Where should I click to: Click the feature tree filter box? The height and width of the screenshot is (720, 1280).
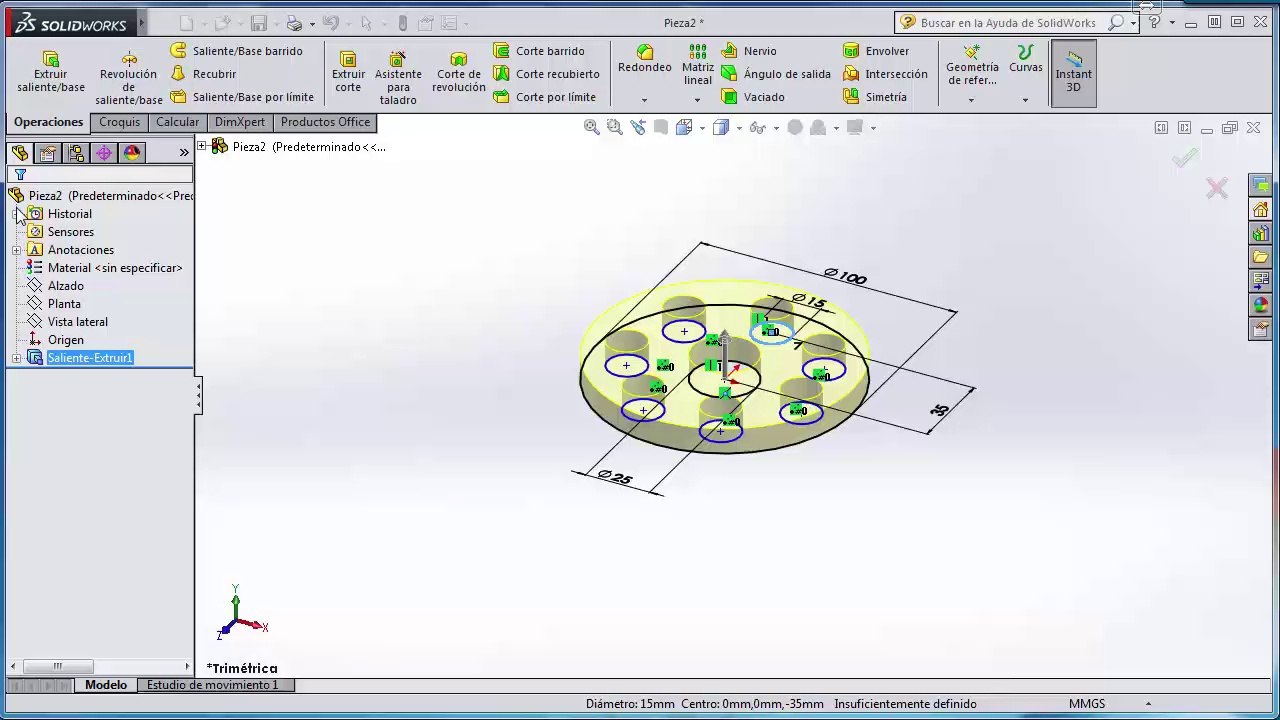click(100, 175)
